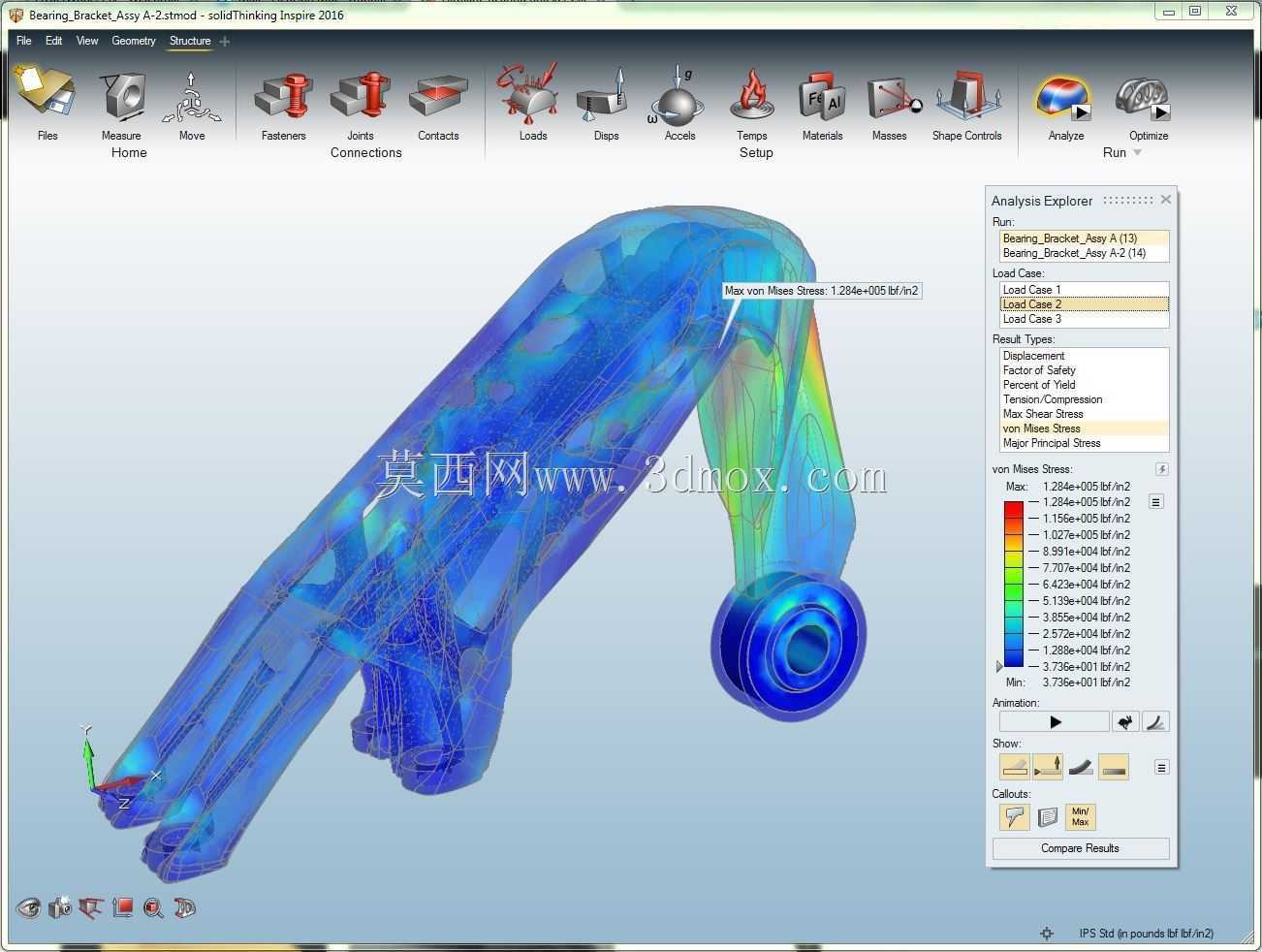This screenshot has width=1262, height=952.
Task: Click the animation deformation scale icon
Action: pos(1155,721)
